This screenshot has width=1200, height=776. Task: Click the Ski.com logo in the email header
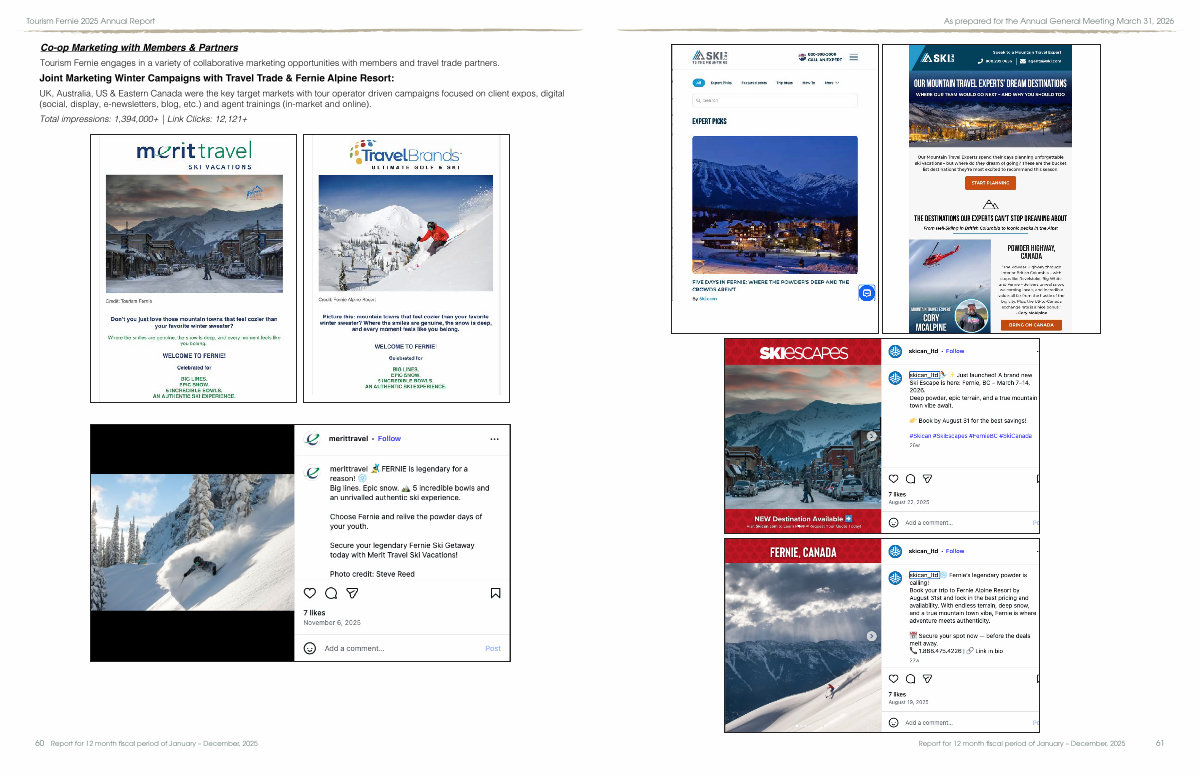click(937, 57)
